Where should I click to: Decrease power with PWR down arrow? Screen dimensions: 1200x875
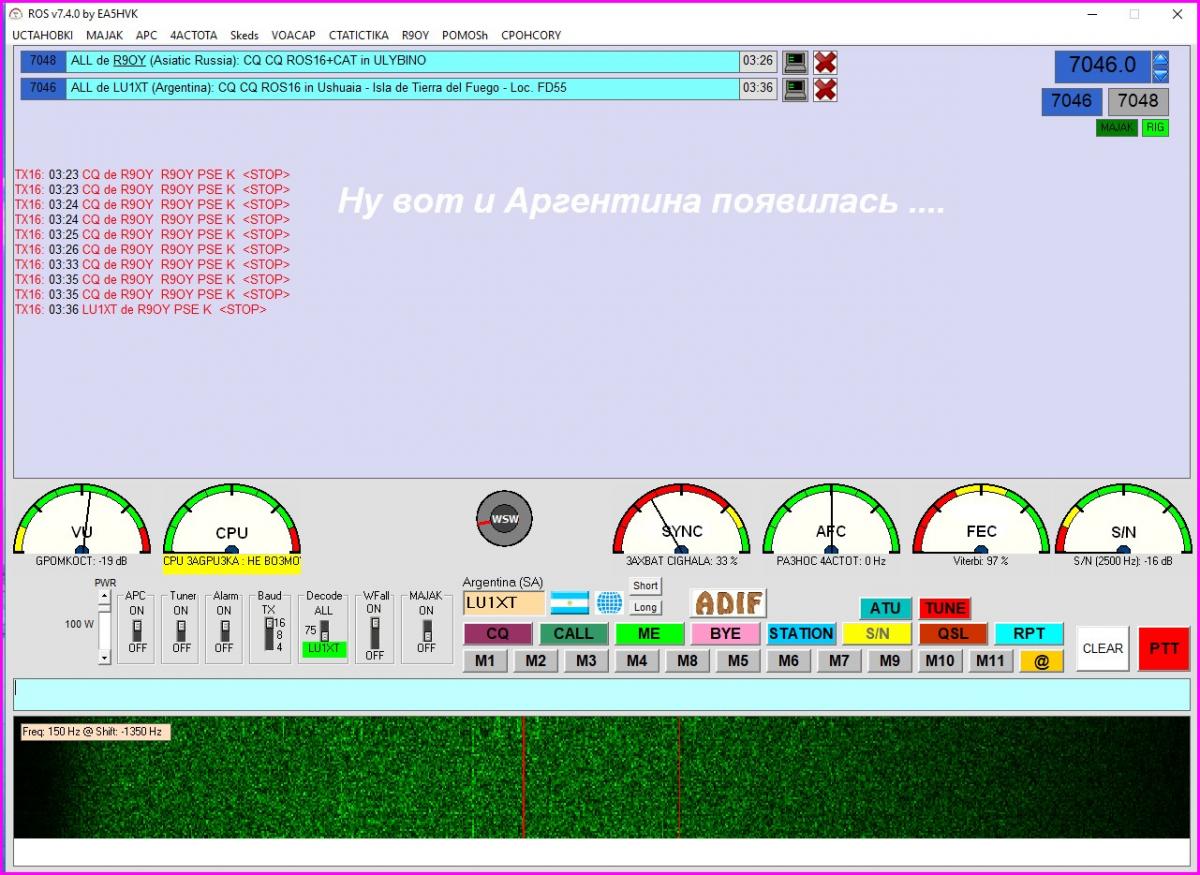(104, 657)
